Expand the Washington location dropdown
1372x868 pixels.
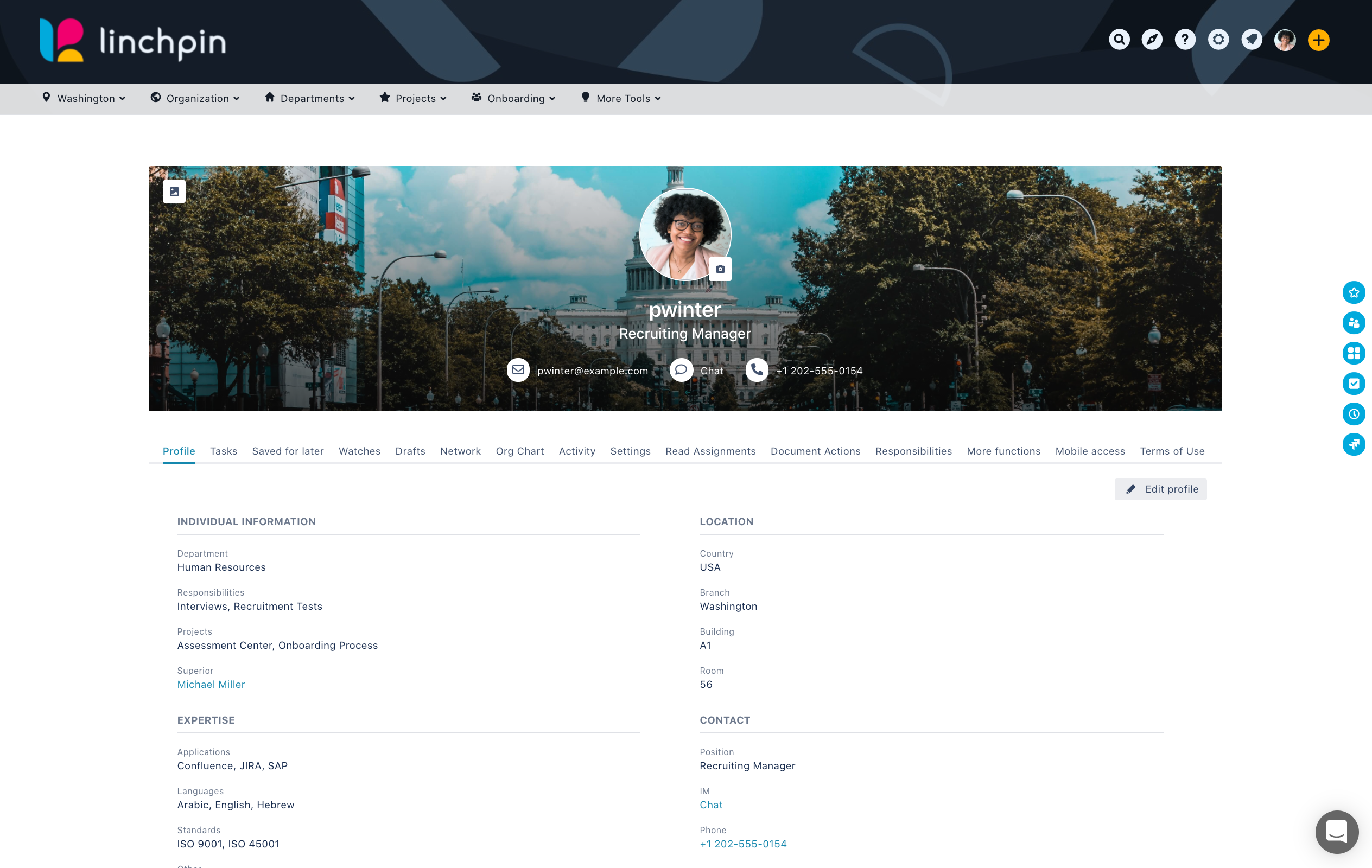click(84, 99)
